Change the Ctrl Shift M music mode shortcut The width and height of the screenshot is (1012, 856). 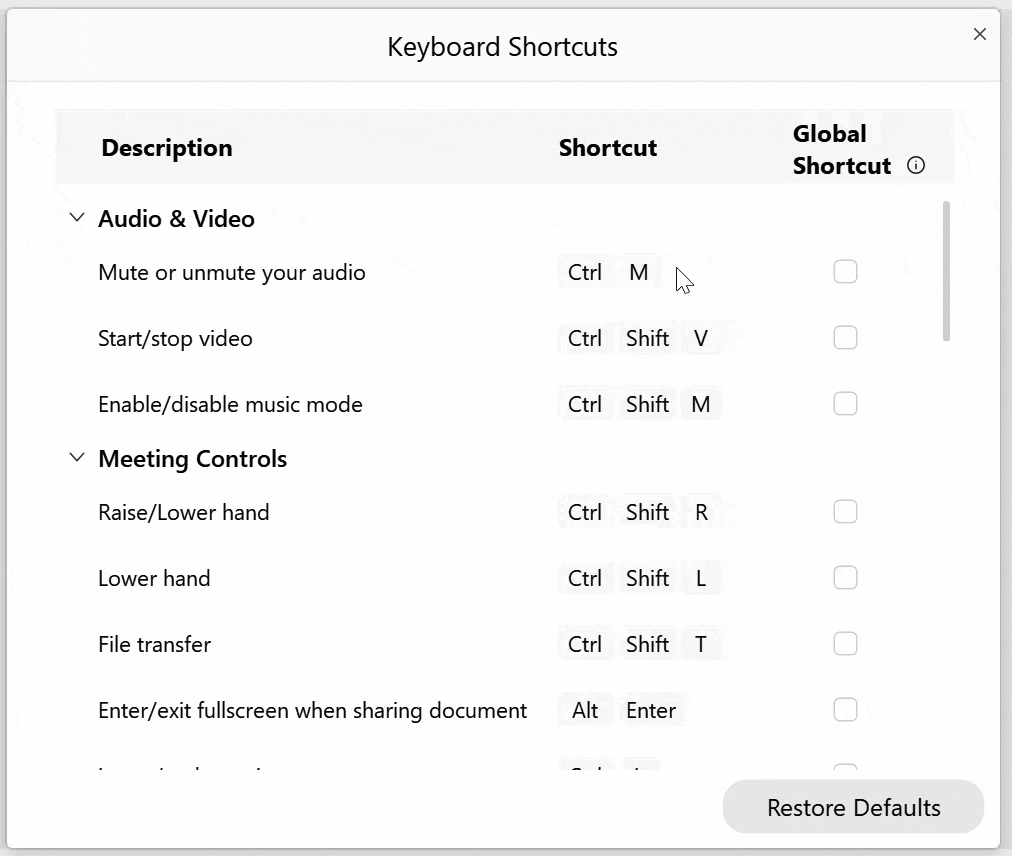tap(638, 404)
